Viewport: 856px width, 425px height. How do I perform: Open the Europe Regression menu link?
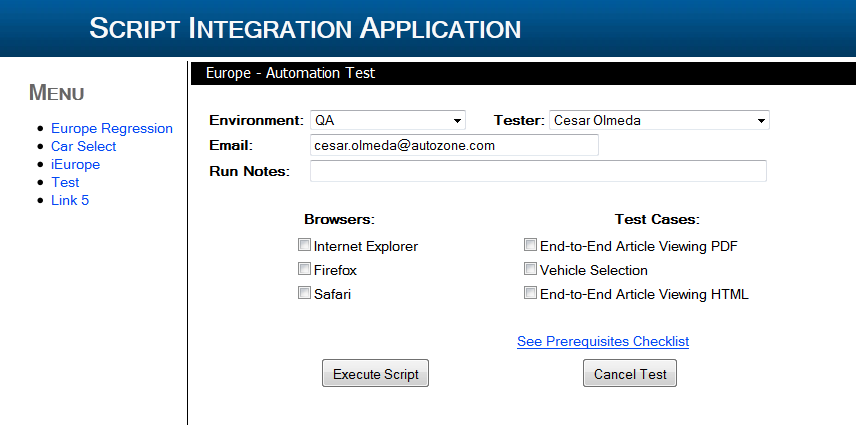(x=111, y=128)
